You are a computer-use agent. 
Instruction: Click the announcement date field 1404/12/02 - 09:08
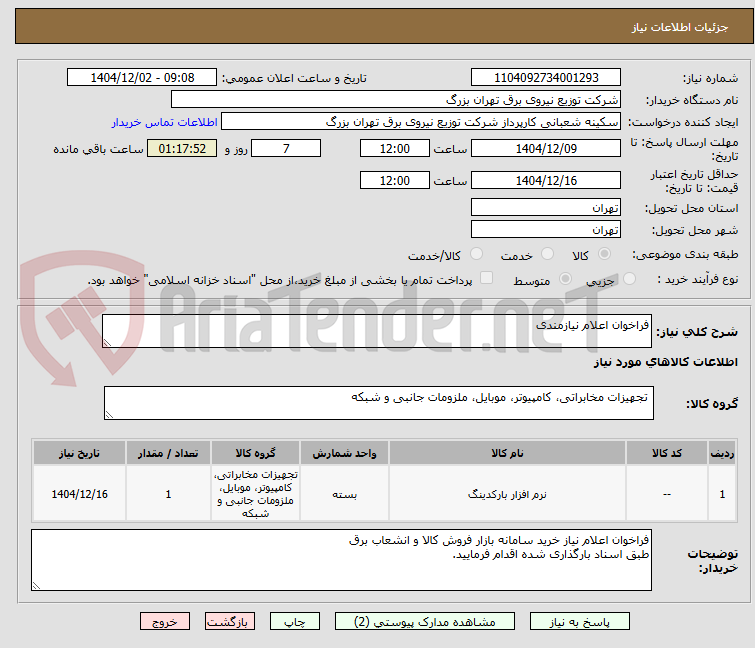click(142, 78)
